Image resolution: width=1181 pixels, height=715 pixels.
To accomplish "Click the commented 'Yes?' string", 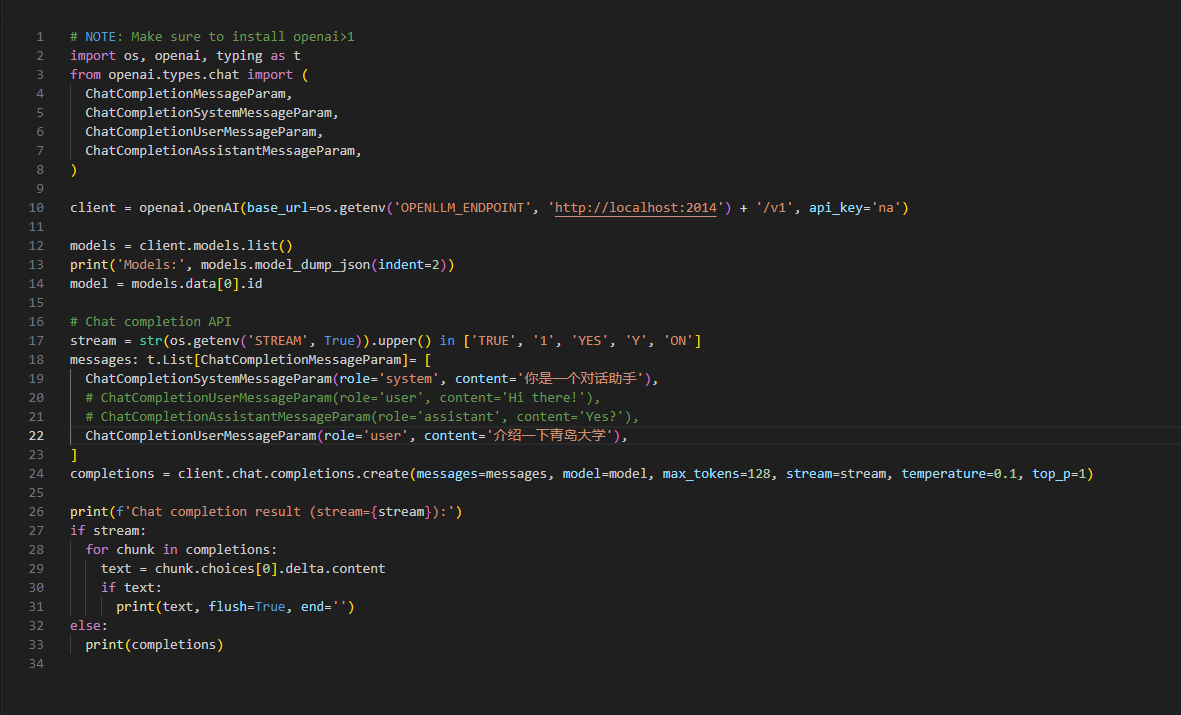I will pyautogui.click(x=601, y=417).
